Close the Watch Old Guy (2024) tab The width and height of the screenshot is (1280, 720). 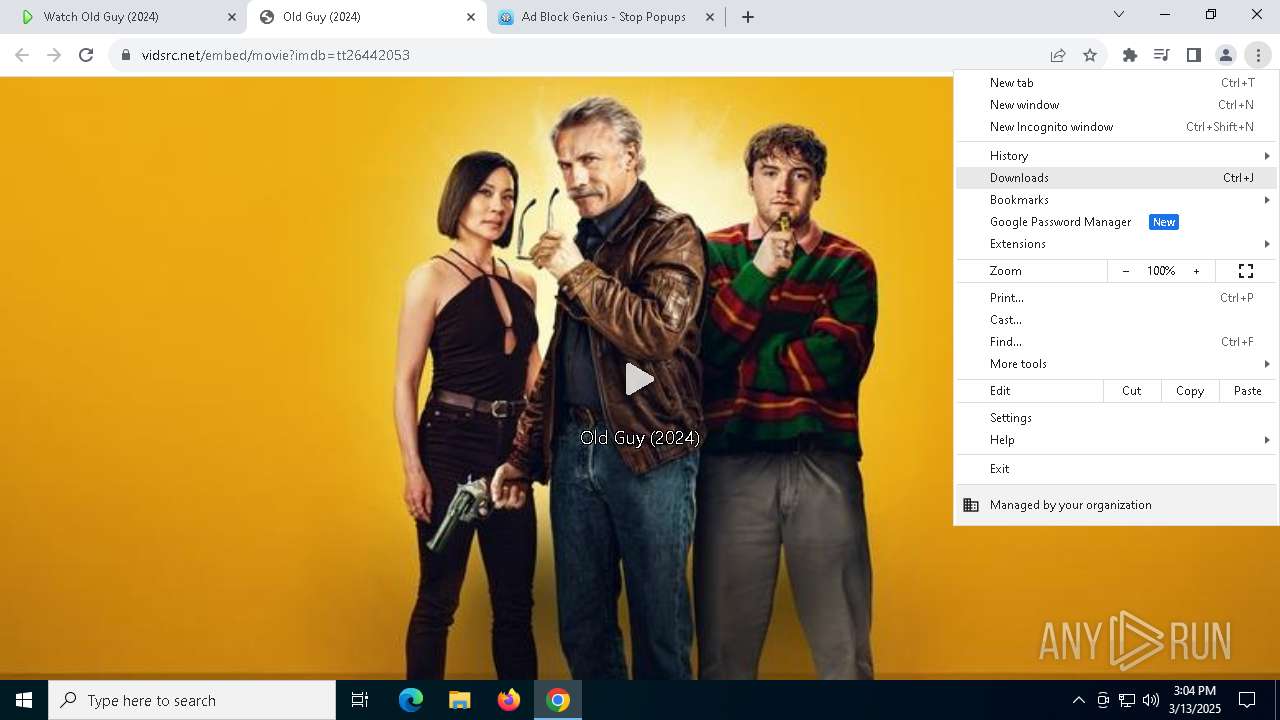232,17
